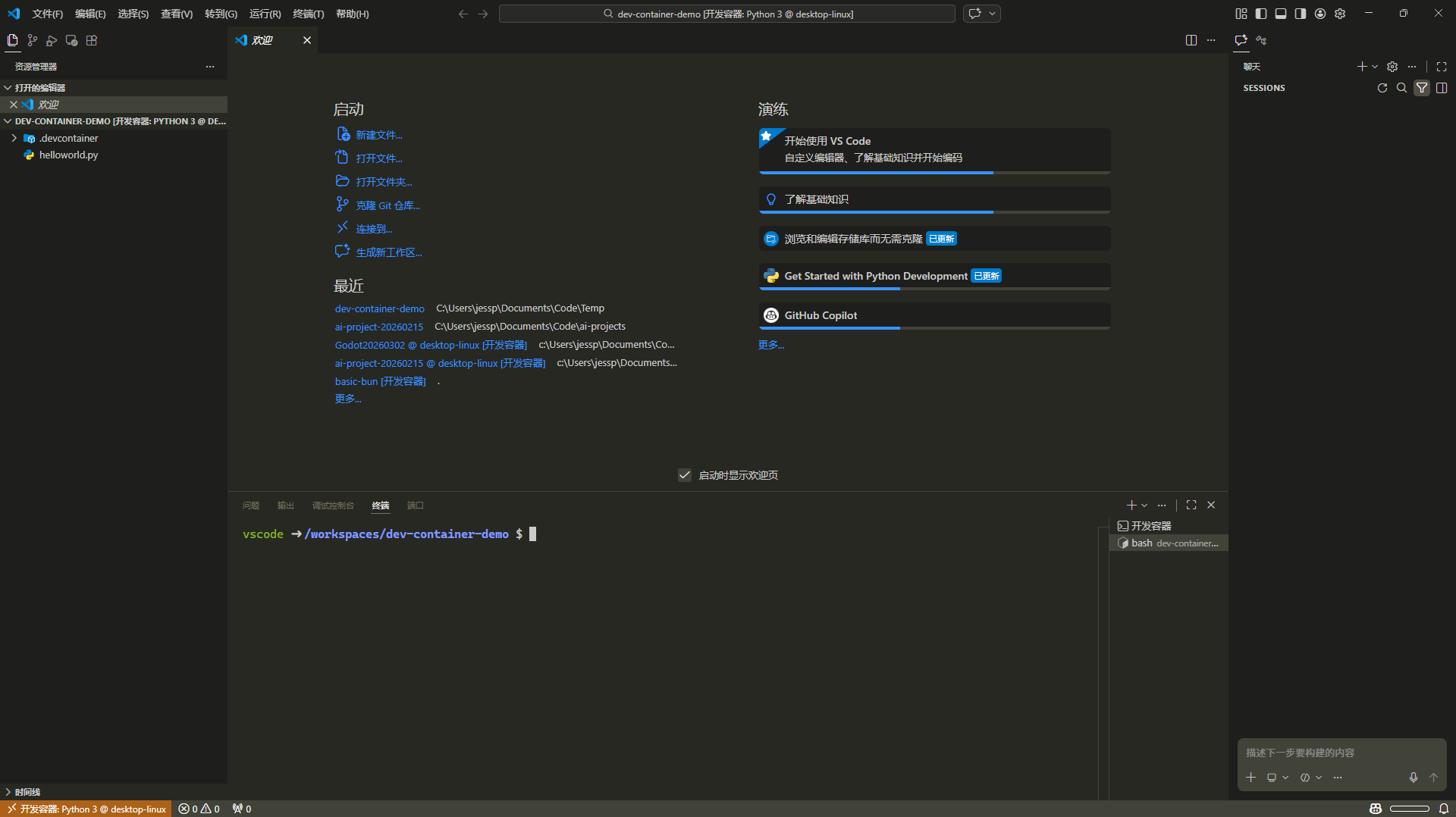
Task: Click remote indicator 开发容器: Python 3 status item
Action: coord(86,809)
